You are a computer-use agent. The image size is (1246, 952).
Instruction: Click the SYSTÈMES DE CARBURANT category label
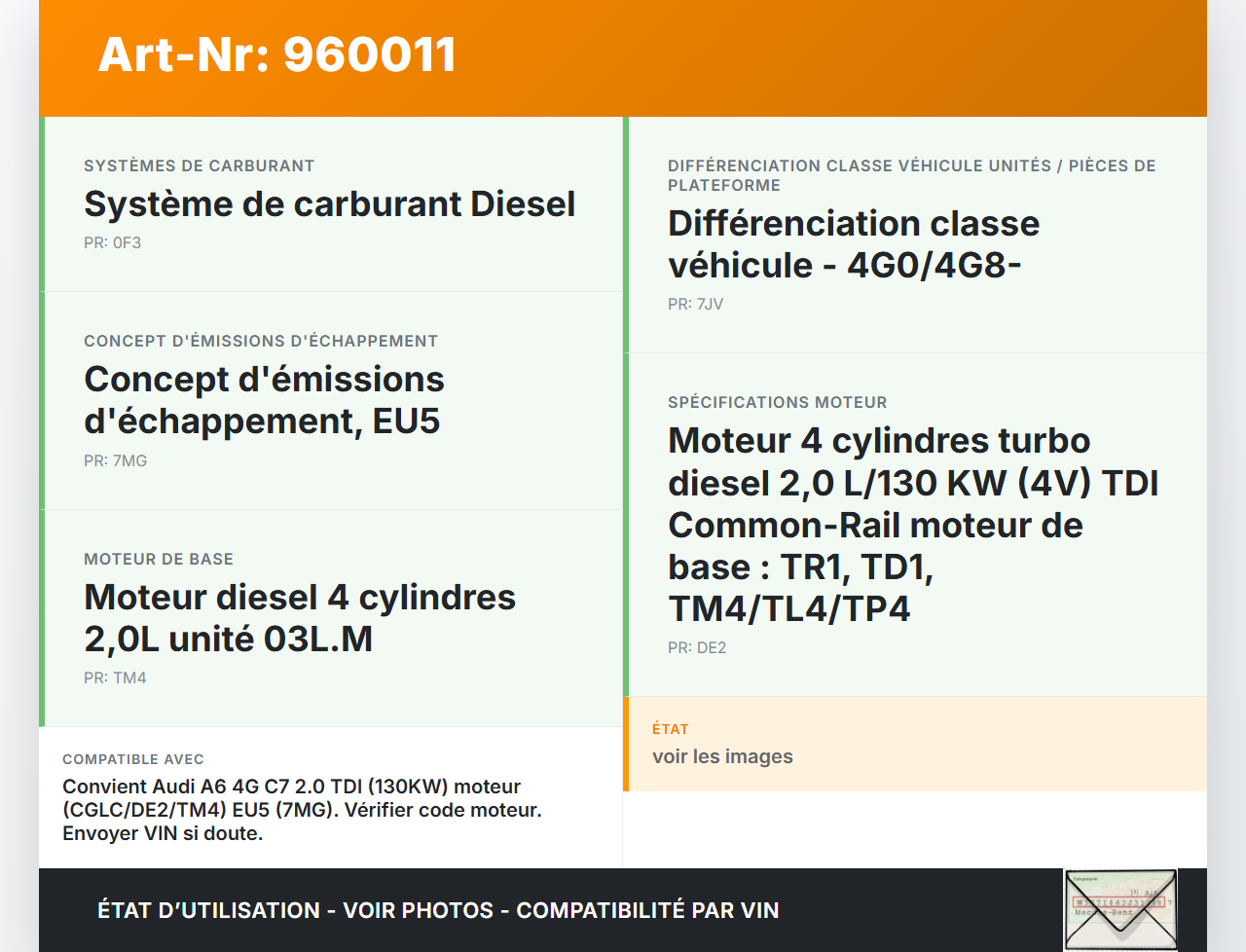click(199, 166)
